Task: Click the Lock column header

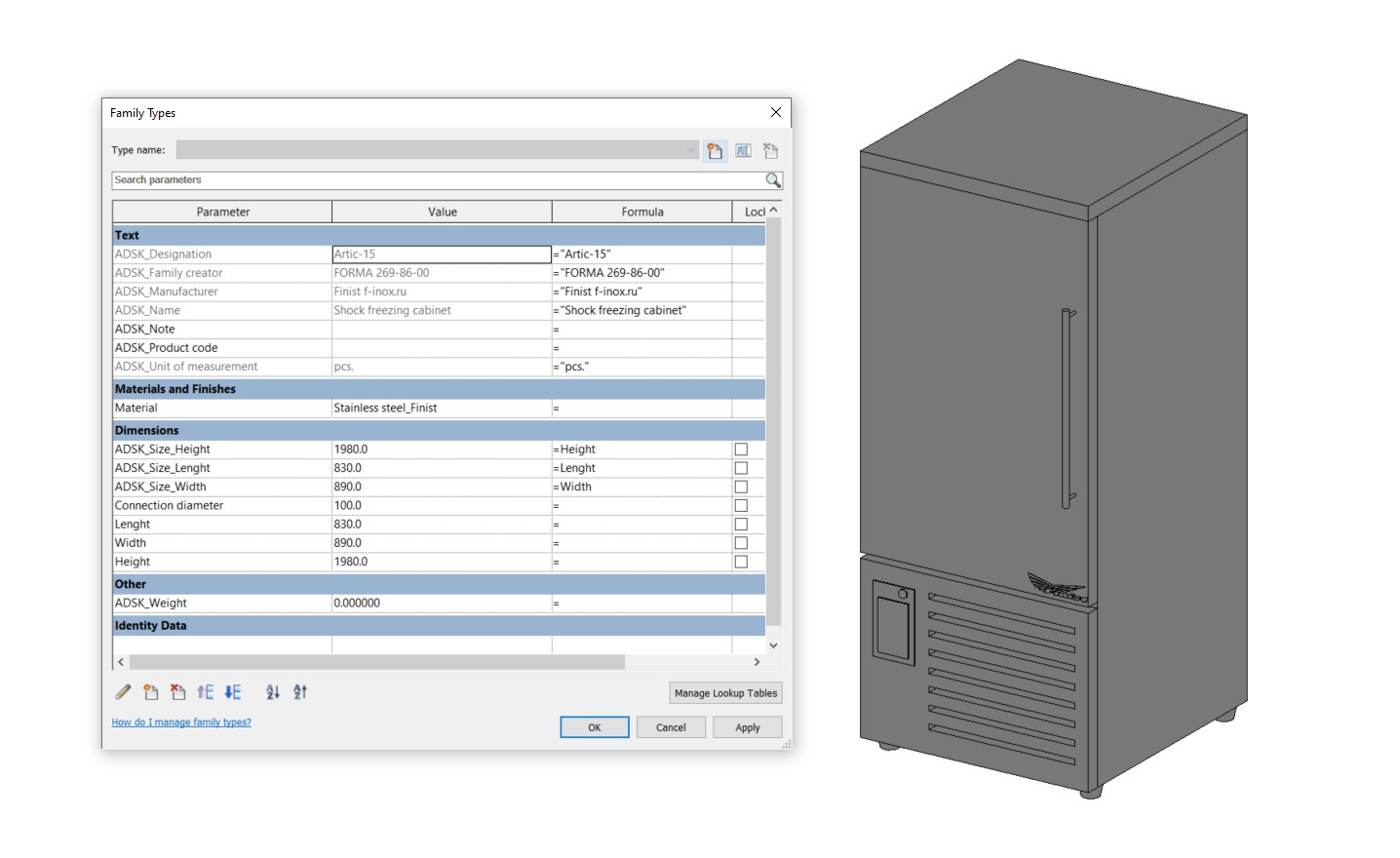Action: coord(749,212)
